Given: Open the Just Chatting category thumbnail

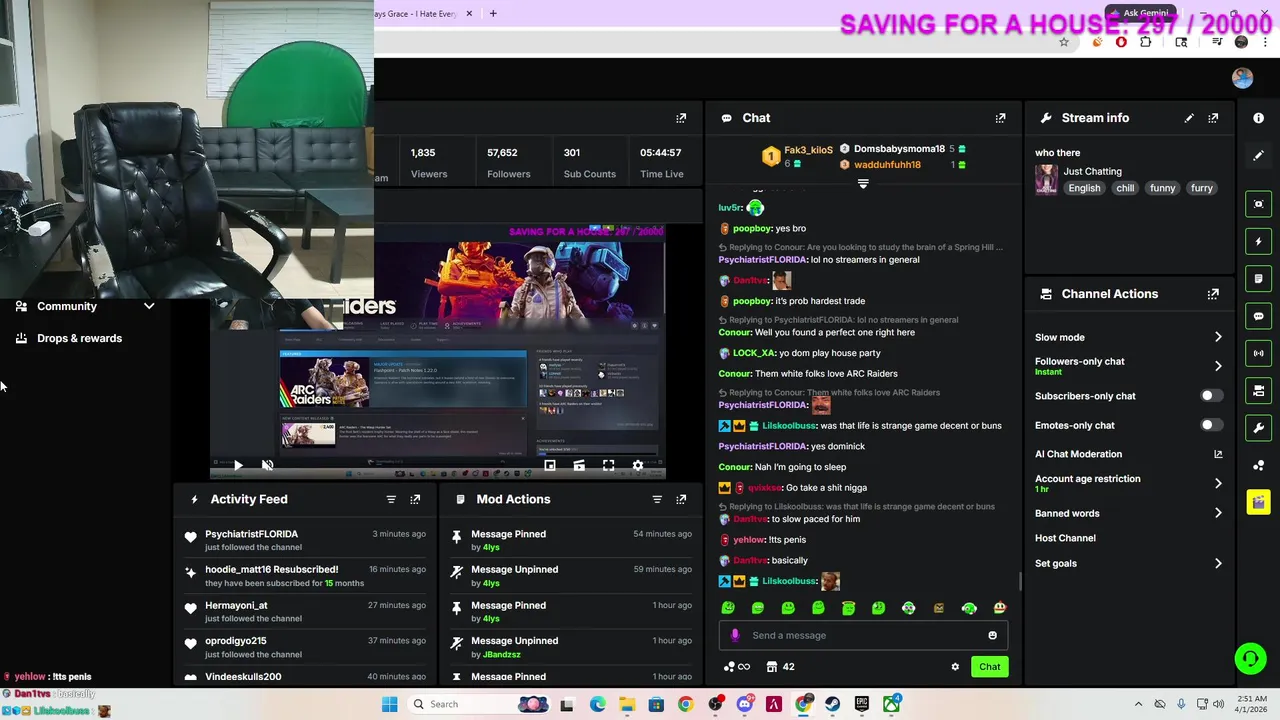Looking at the screenshot, I should (1046, 180).
